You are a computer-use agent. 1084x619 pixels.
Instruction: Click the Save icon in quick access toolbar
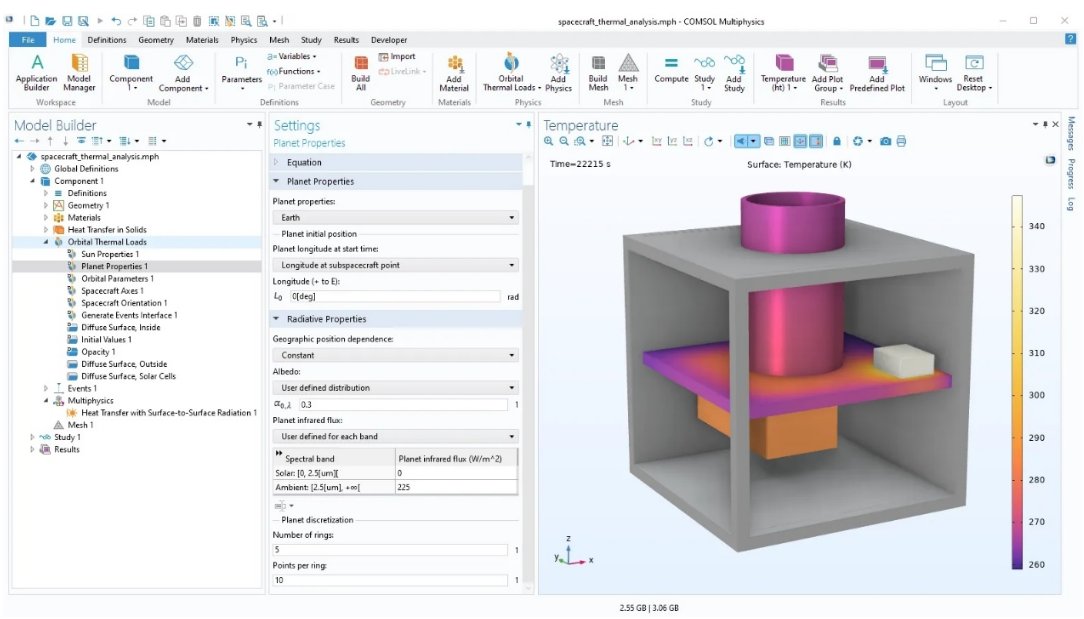[x=67, y=21]
